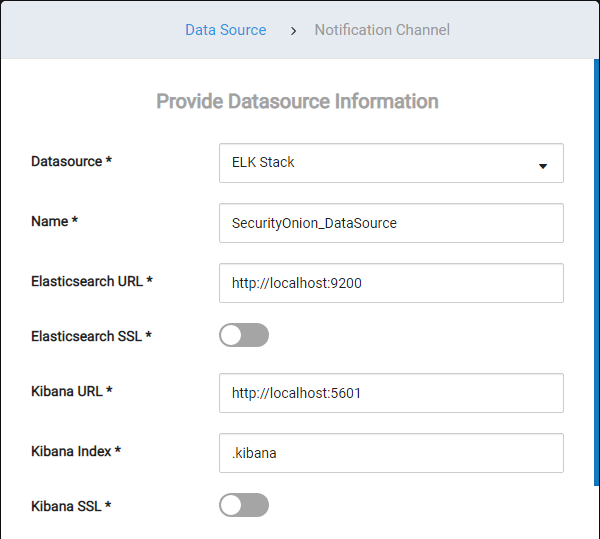
Task: Click the blue vertical scrollbar
Action: point(597,272)
